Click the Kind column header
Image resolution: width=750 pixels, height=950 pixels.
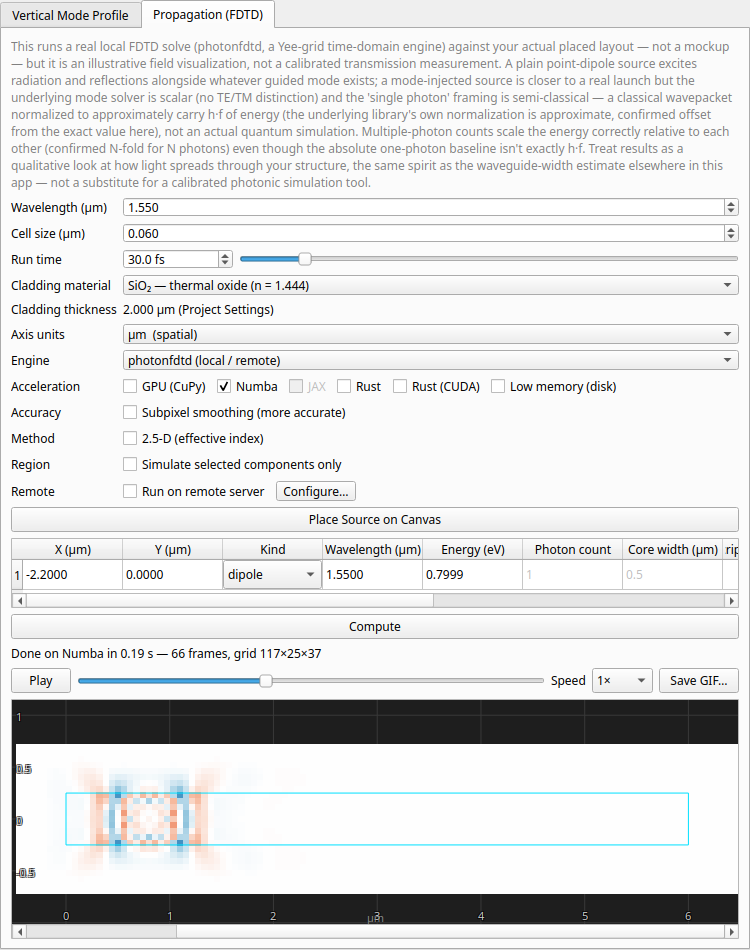(273, 550)
